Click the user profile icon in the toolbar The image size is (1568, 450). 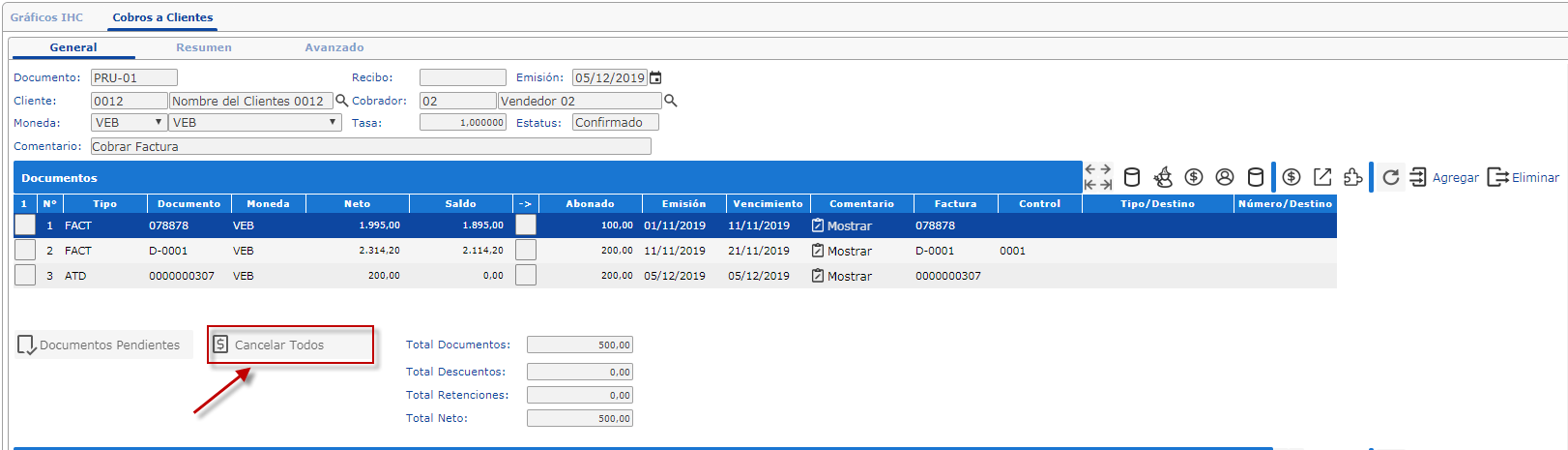[1225, 177]
